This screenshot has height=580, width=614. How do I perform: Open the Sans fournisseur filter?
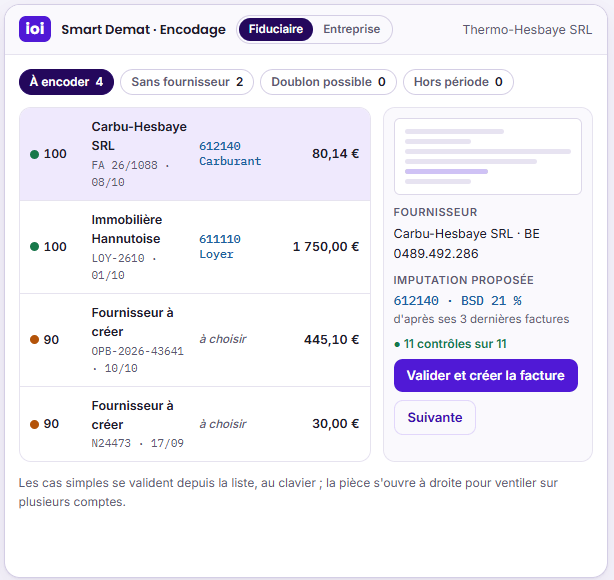[x=187, y=82]
